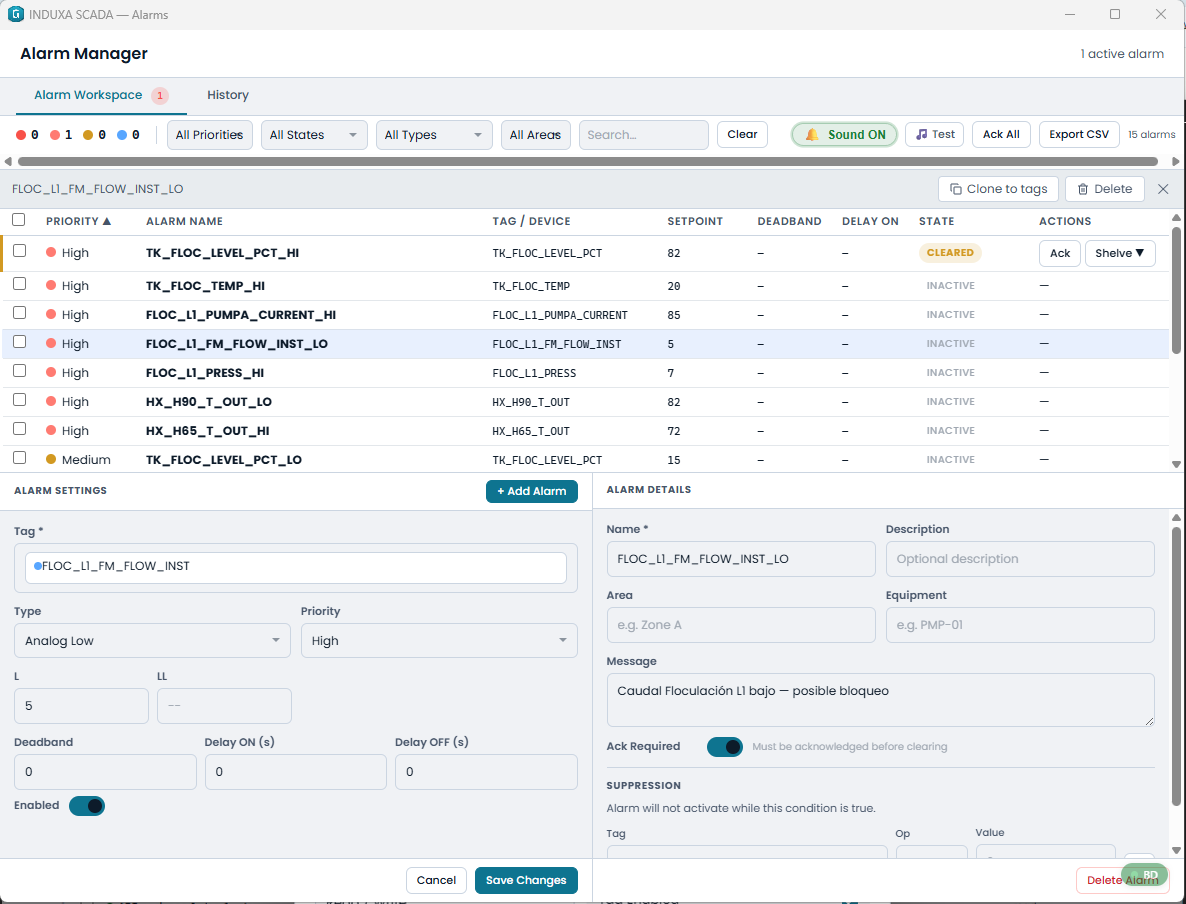Click the Save Changes button
Viewport: 1186px width, 904px height.
[526, 881]
